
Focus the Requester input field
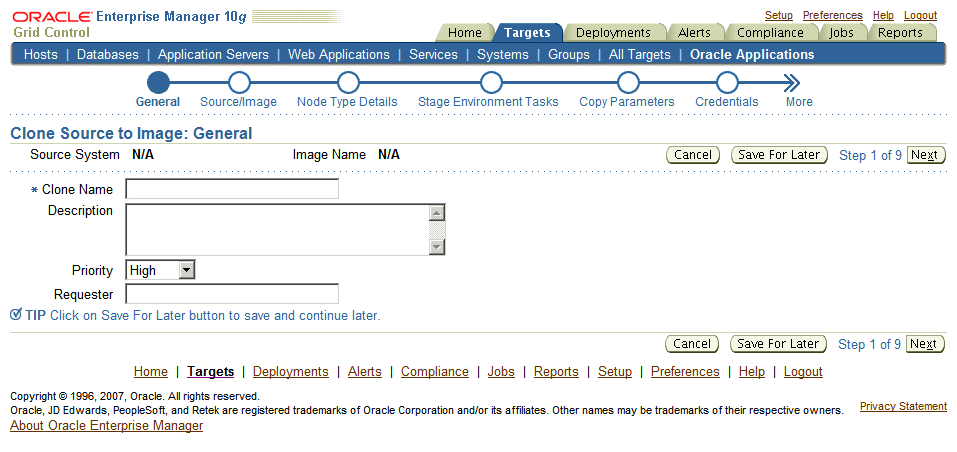(x=232, y=294)
